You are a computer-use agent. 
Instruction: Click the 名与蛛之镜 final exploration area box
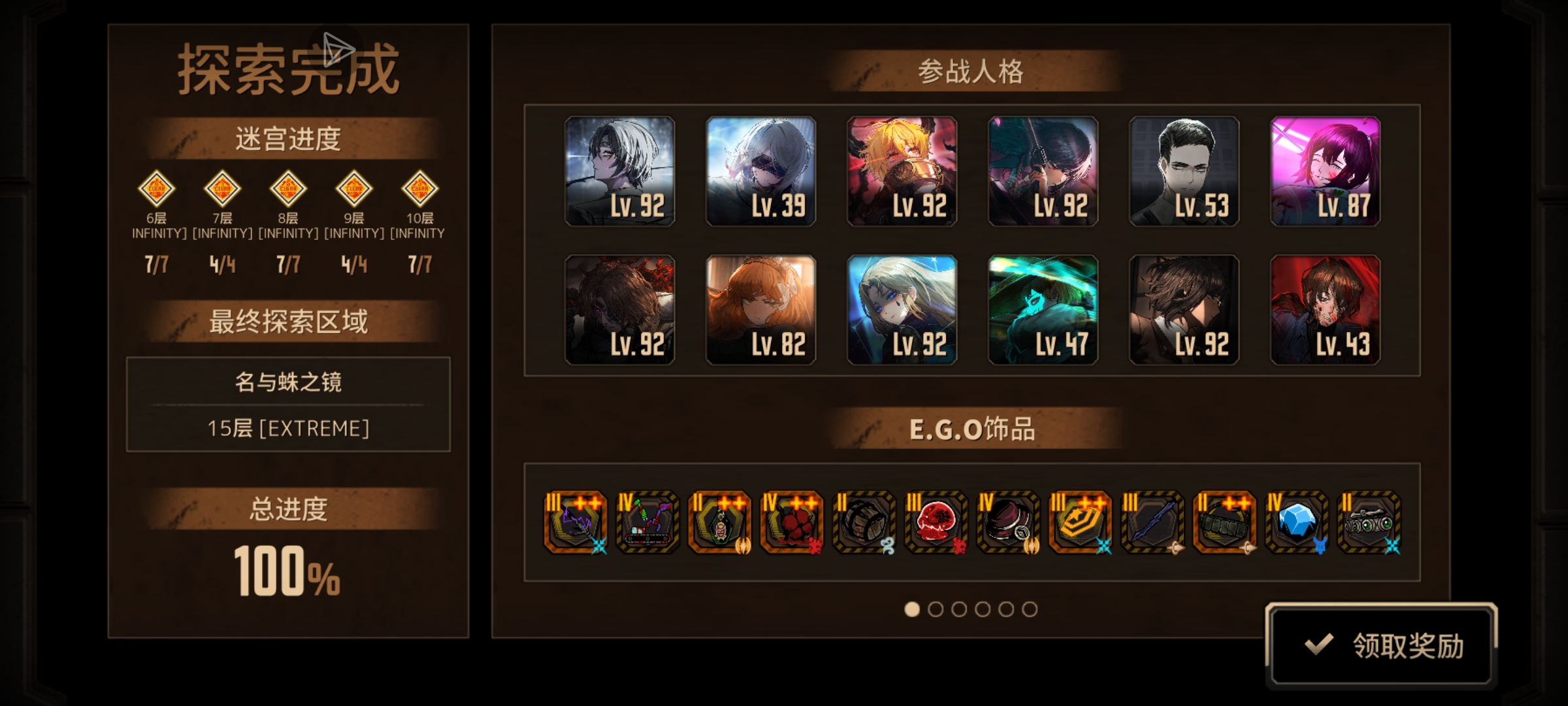click(288, 404)
